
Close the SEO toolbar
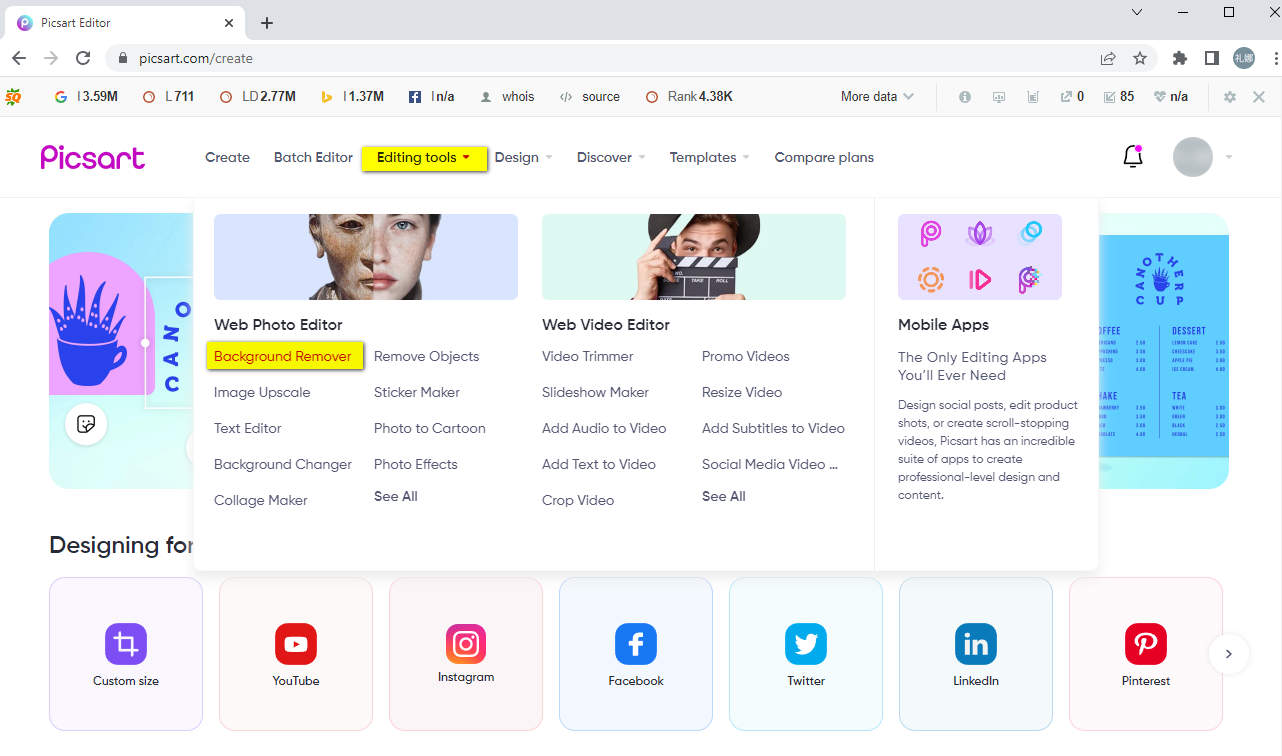[x=1259, y=97]
